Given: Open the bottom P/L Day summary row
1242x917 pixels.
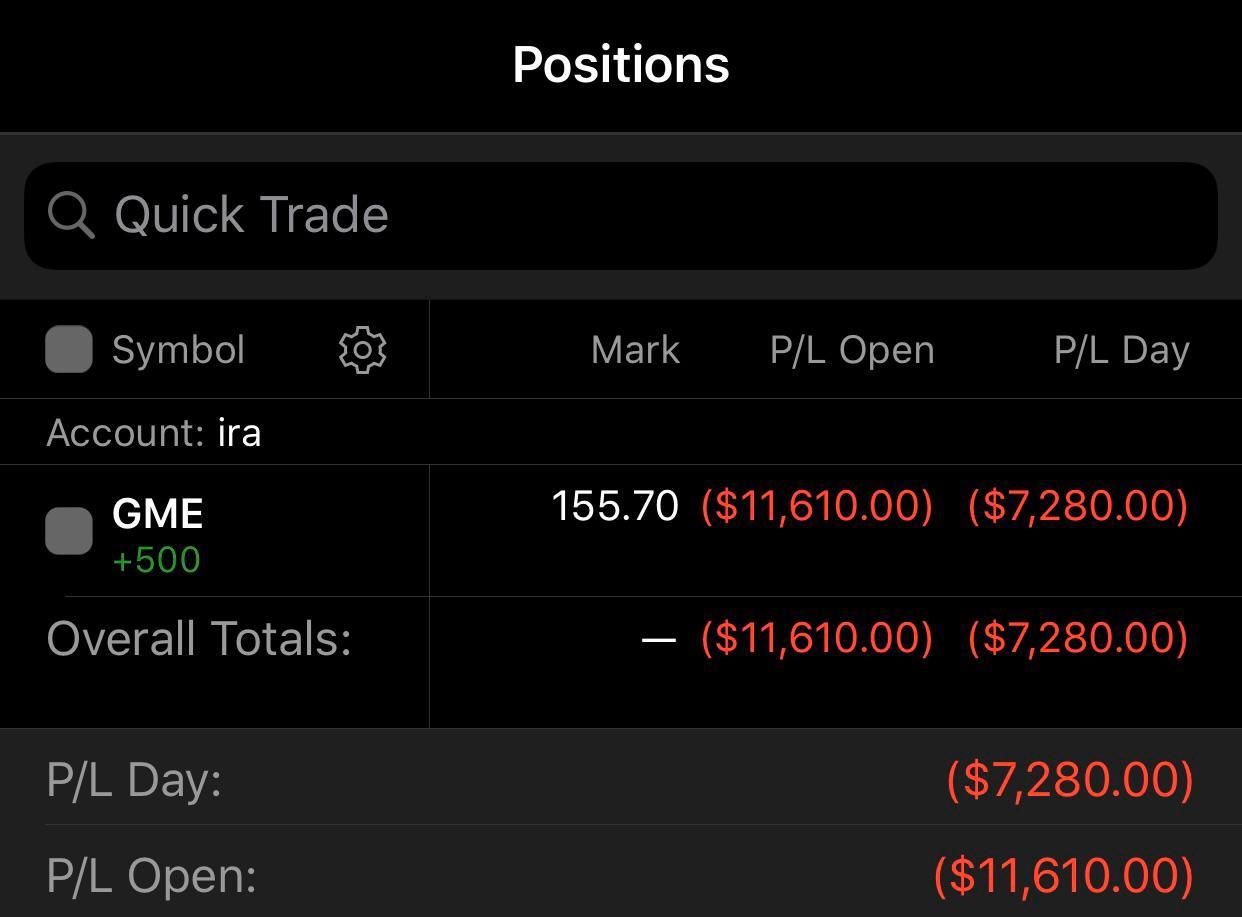Looking at the screenshot, I should [x=621, y=778].
